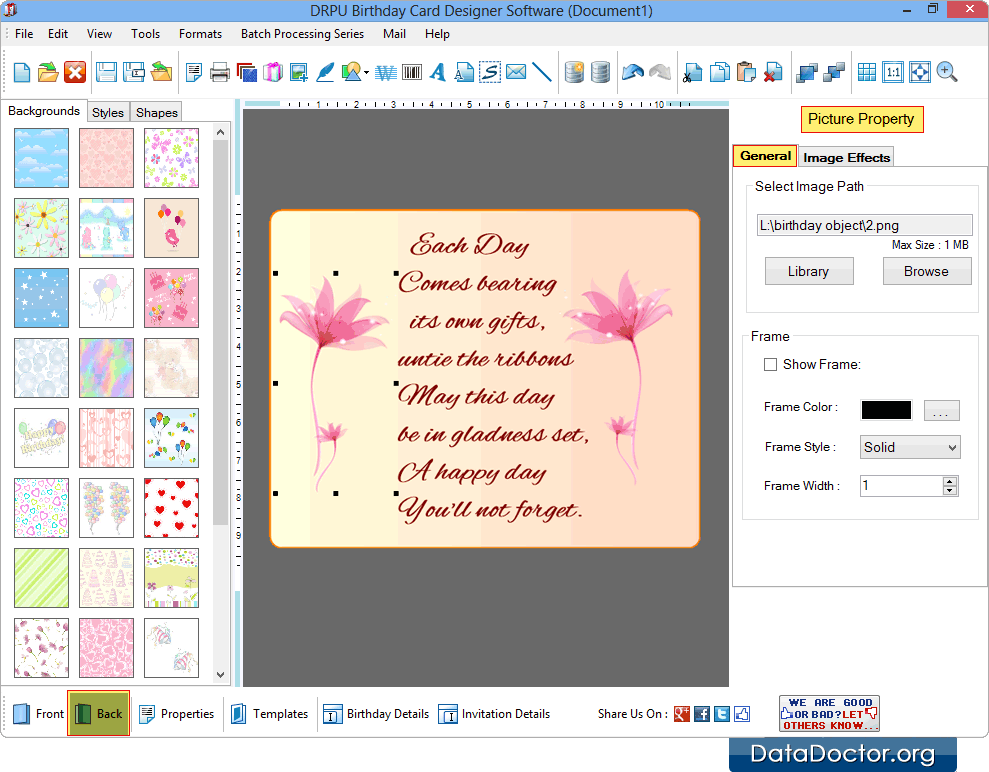This screenshot has height=772, width=989.
Task: Click the backgrounds list scroll down arrow
Action: (220, 674)
